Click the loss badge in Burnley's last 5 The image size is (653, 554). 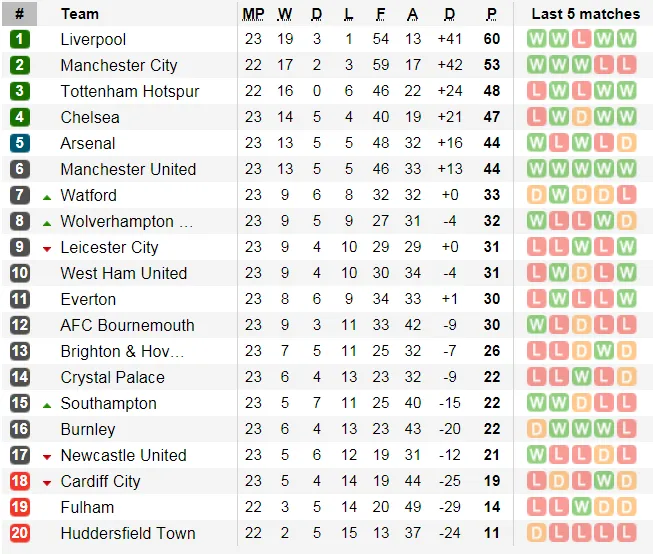(x=626, y=429)
